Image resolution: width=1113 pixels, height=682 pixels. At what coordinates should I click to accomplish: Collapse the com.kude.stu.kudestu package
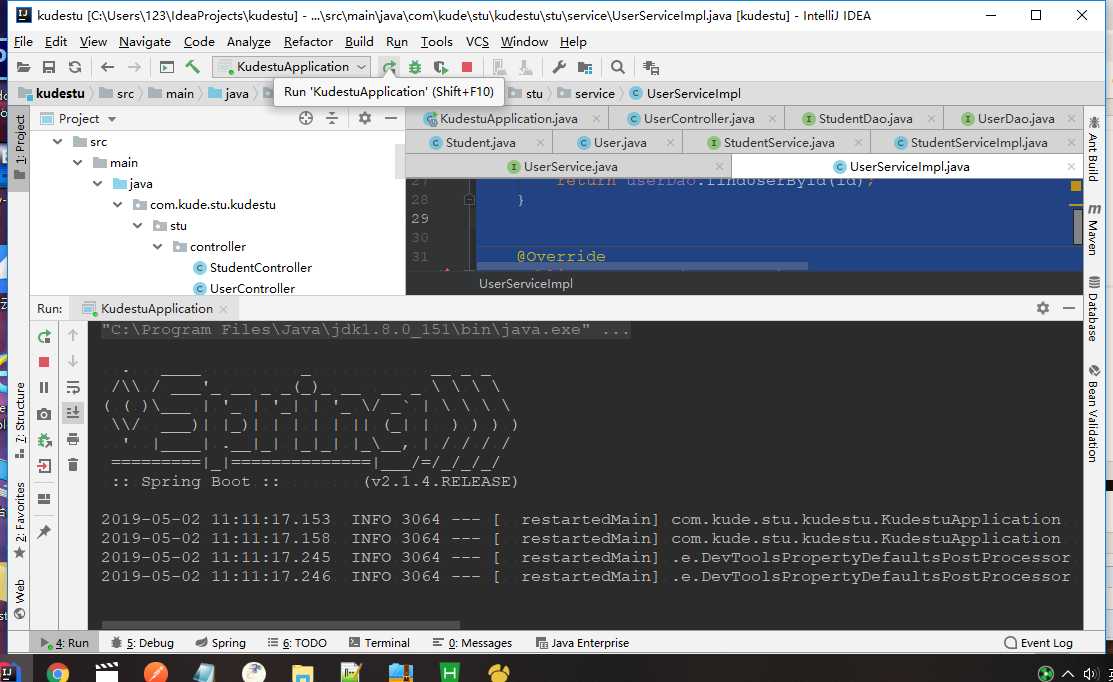tap(117, 204)
